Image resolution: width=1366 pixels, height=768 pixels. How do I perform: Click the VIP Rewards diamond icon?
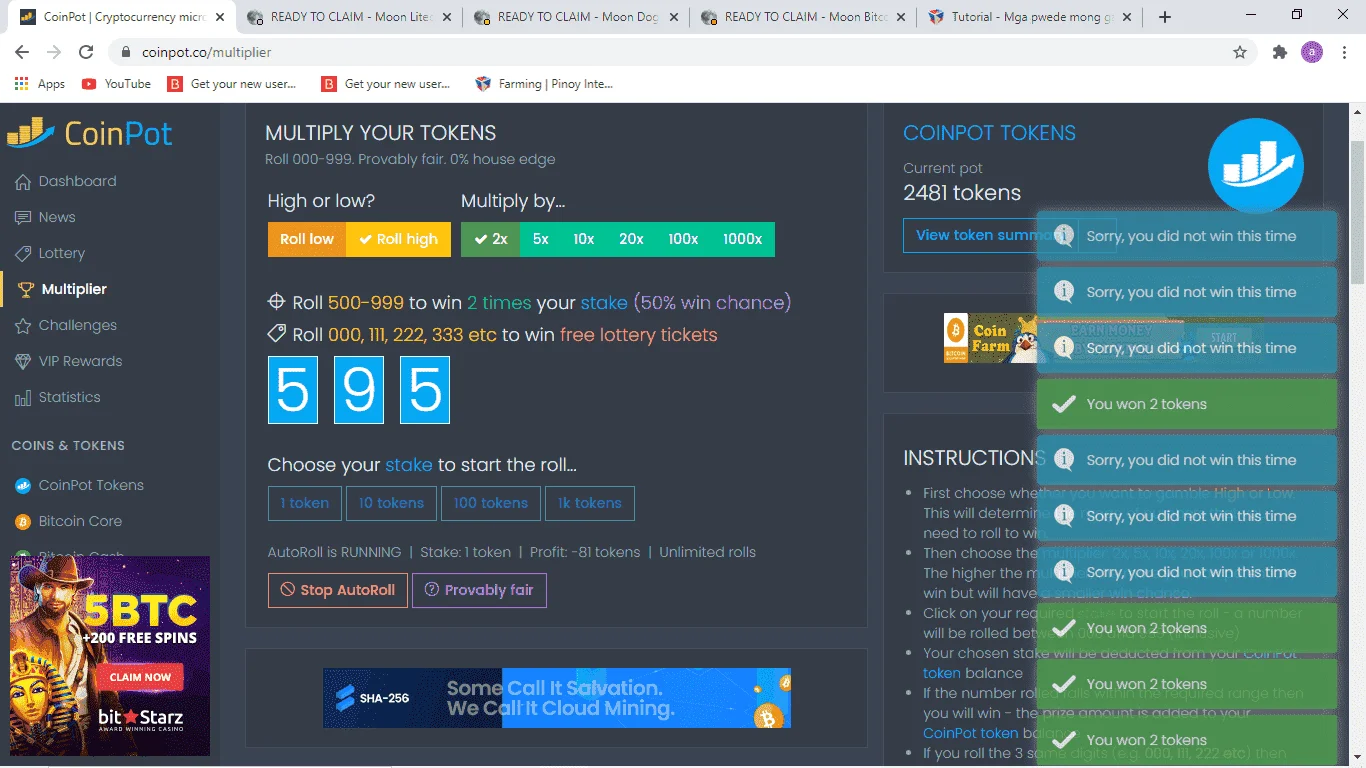click(x=22, y=362)
